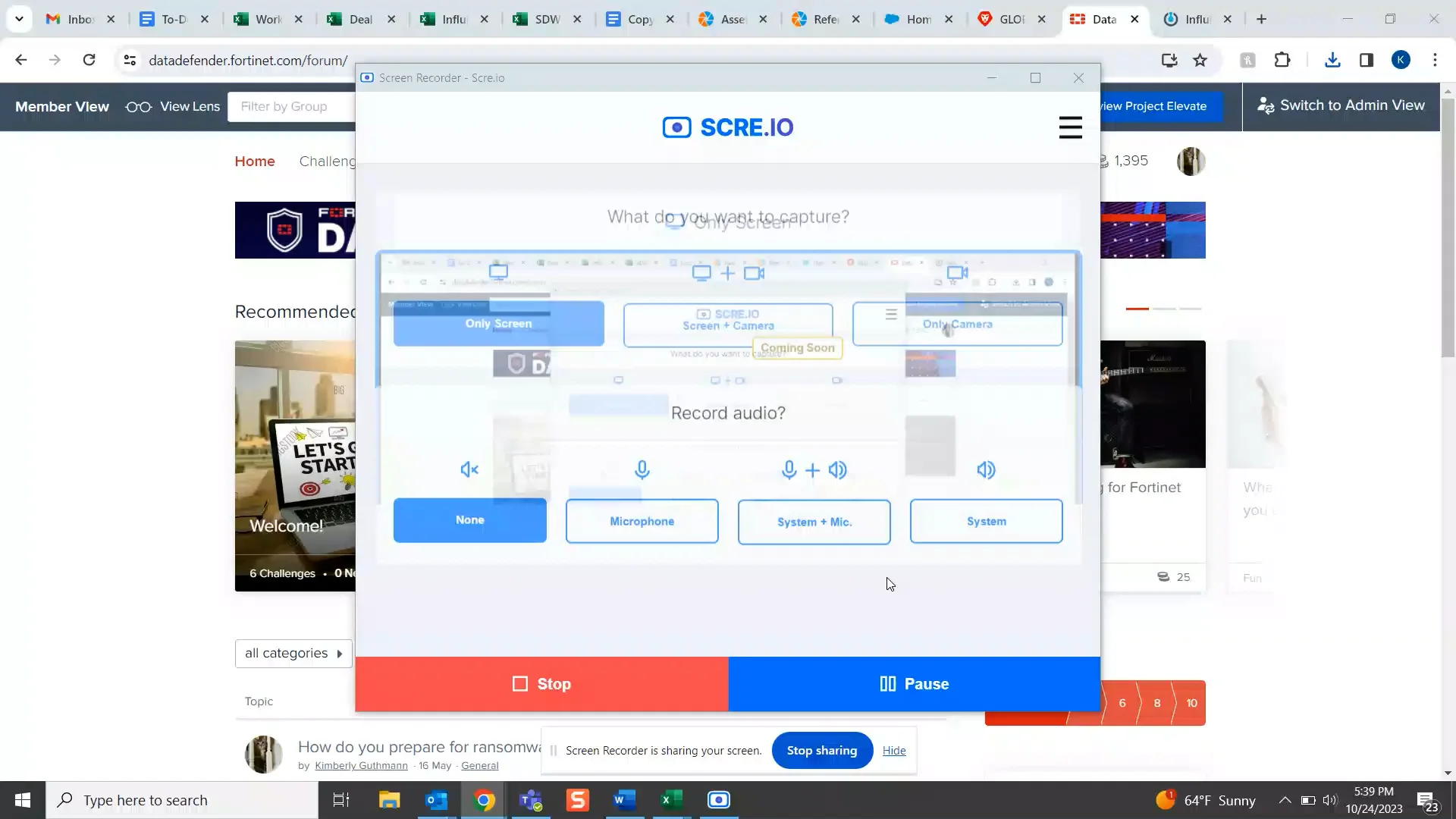The image size is (1456, 819).
Task: Toggle the Chrome side panel
Action: pyautogui.click(x=1367, y=60)
